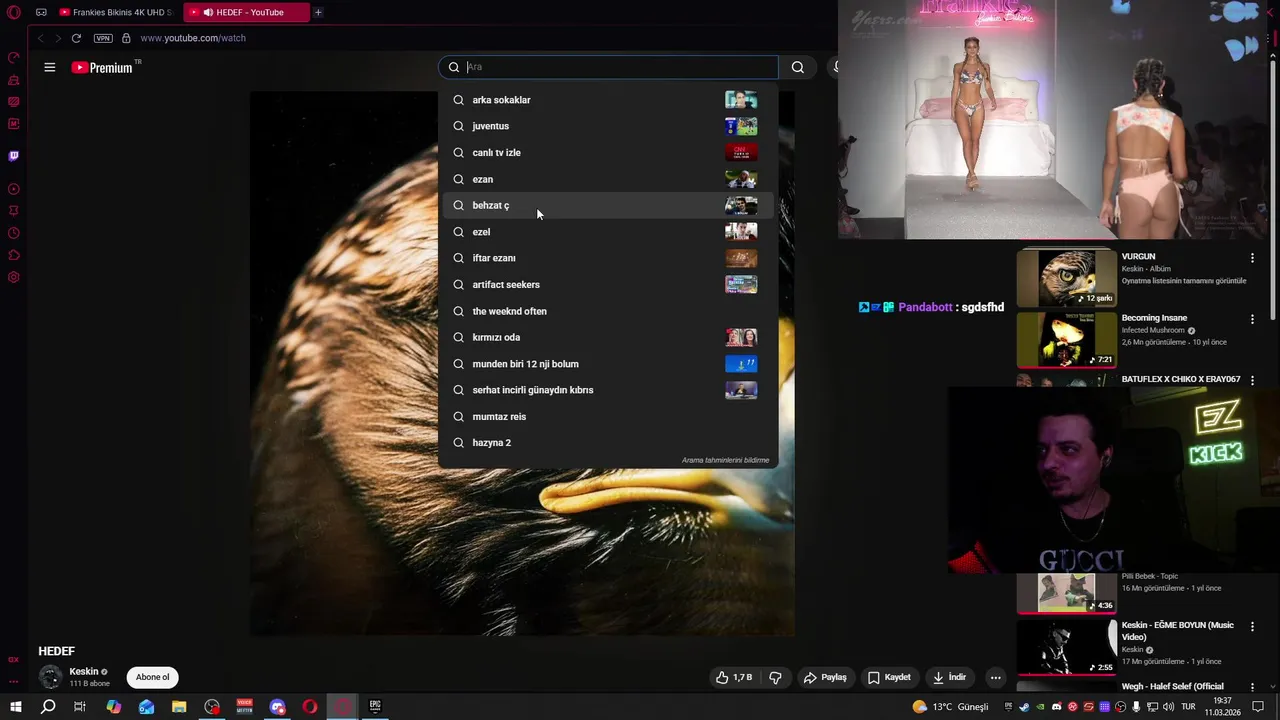Open options for BATUFLEX X CHIKO X ERAY067
This screenshot has height=720, width=1280.
click(1252, 381)
